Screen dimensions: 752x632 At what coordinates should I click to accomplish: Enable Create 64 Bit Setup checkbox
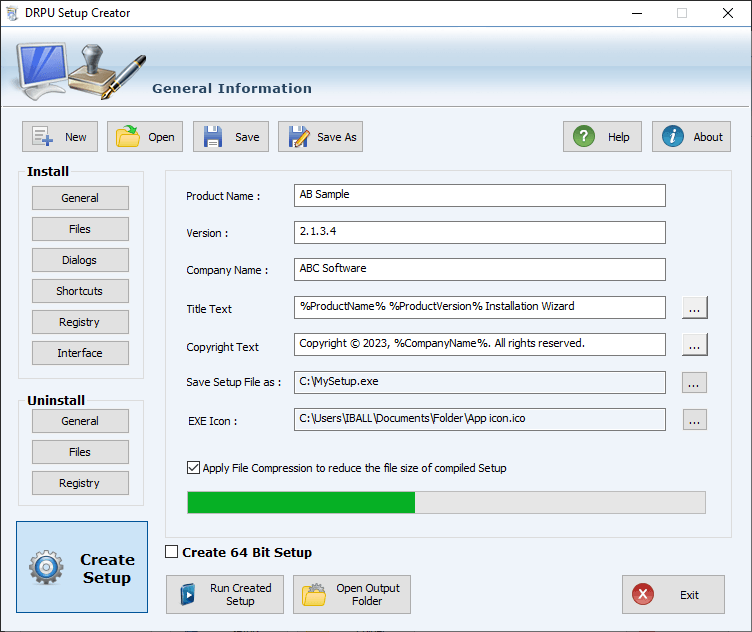[171, 551]
